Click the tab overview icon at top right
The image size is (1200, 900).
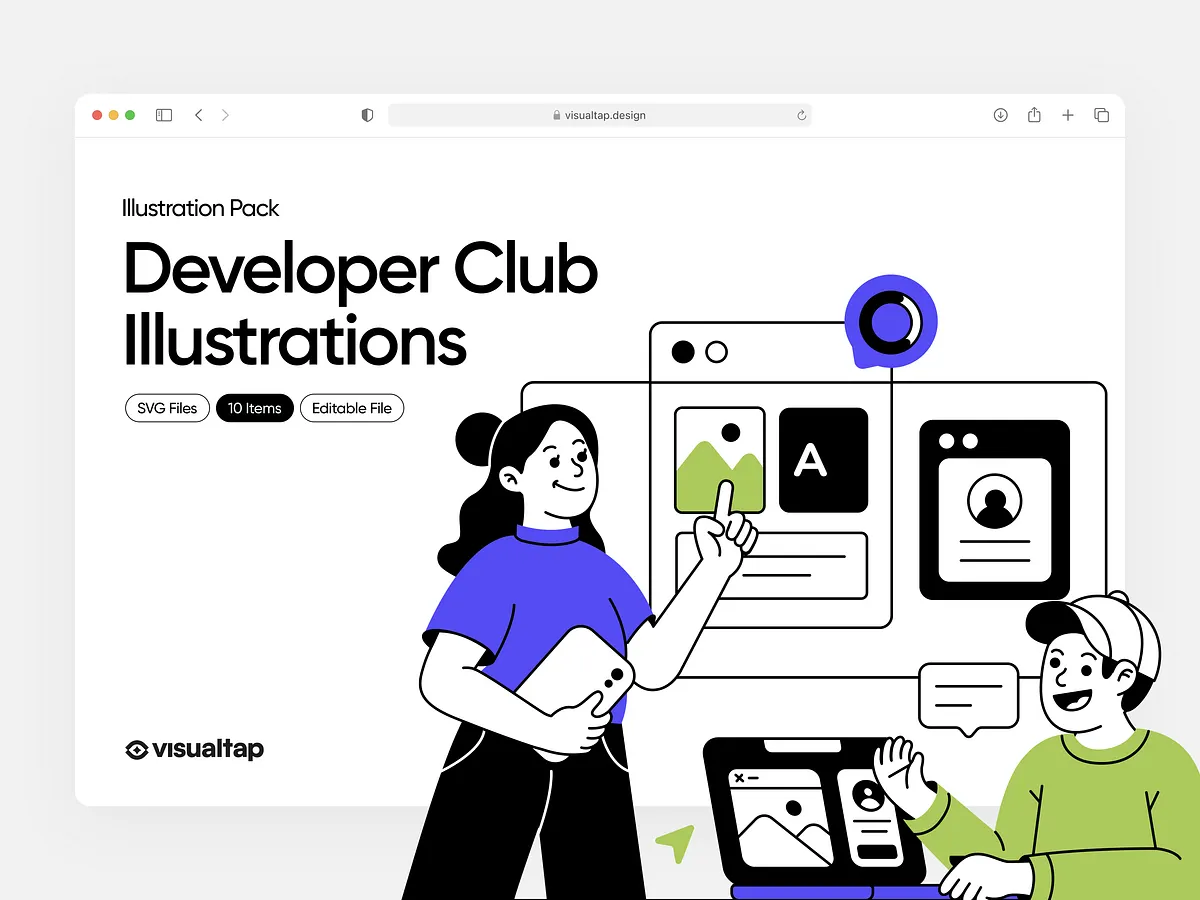click(x=1101, y=115)
